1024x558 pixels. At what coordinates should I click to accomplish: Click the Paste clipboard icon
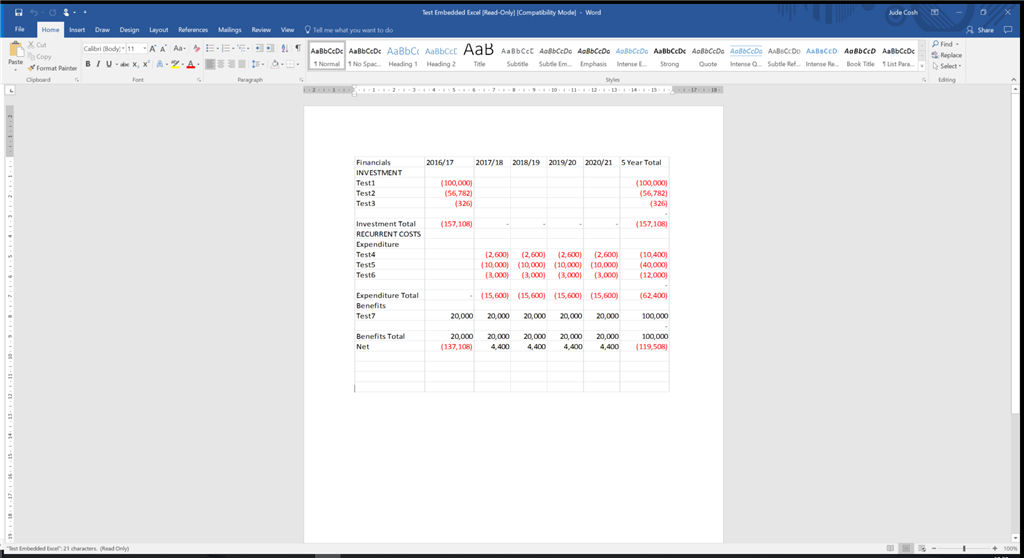(x=16, y=50)
